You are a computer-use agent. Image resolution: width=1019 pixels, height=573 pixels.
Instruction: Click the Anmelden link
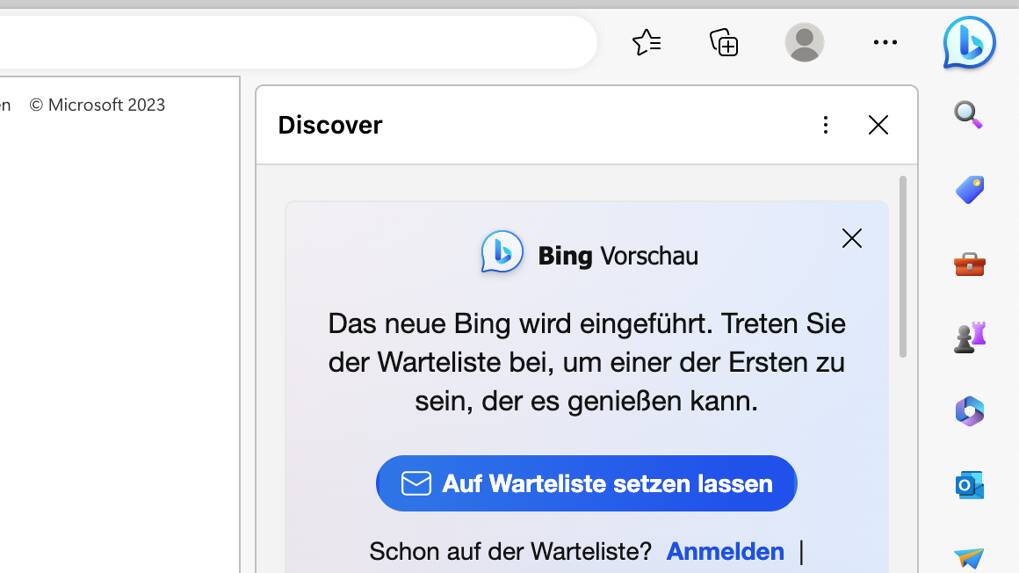(x=725, y=551)
